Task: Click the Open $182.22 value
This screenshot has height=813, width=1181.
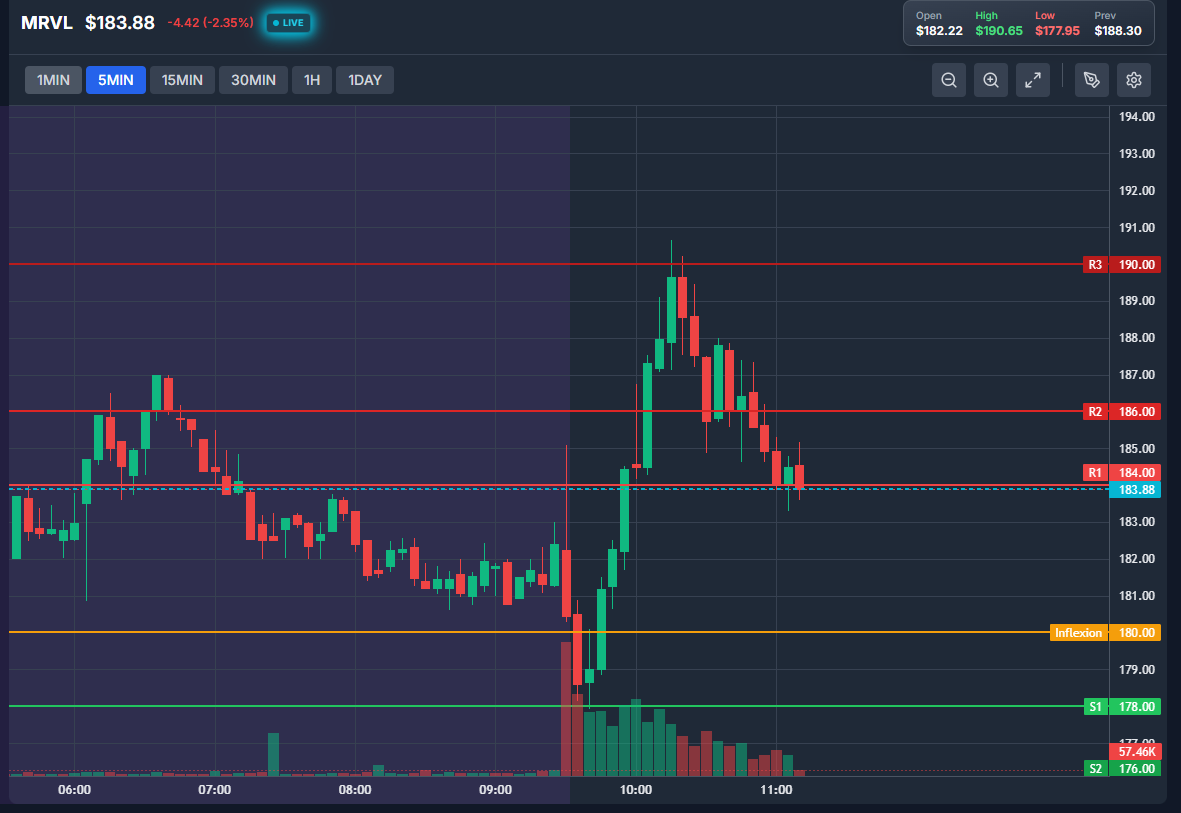Action: [x=939, y=31]
